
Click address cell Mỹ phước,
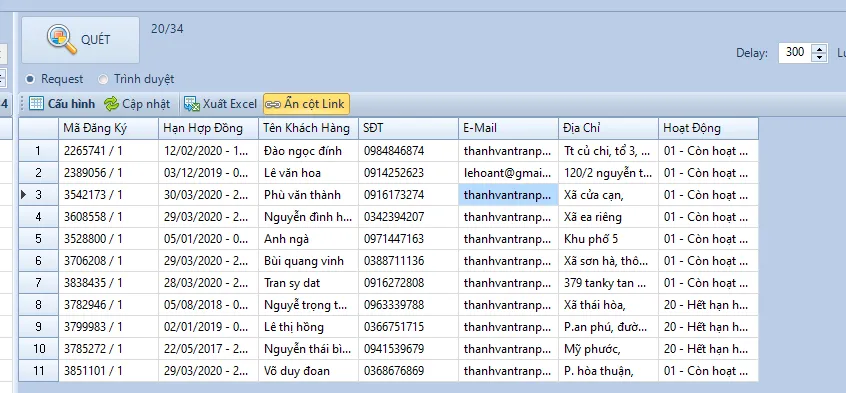[x=609, y=349]
